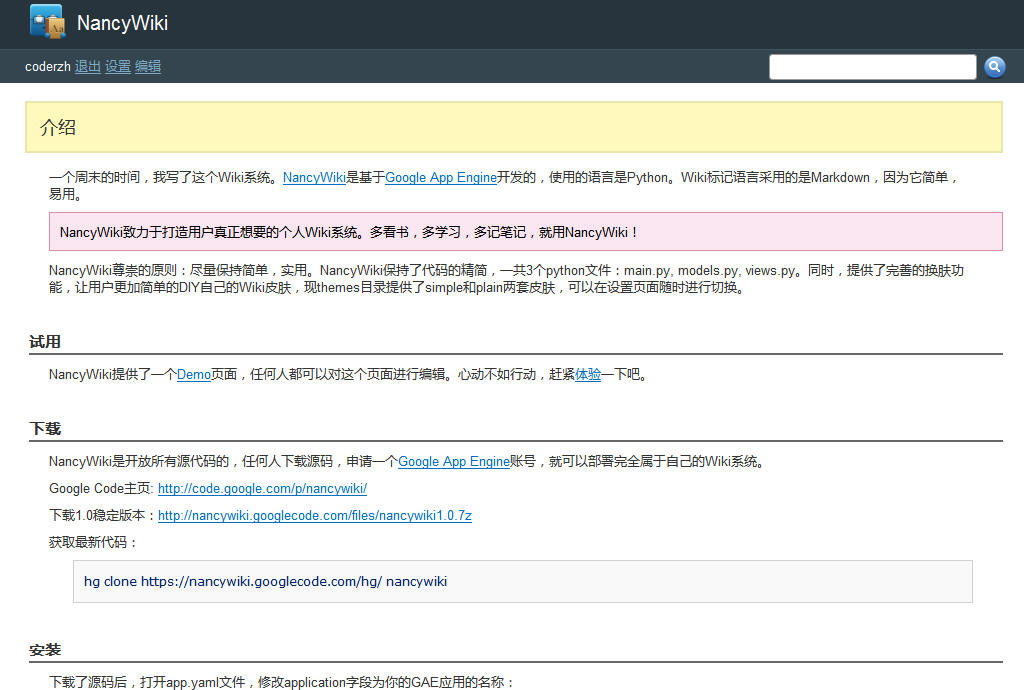The height and width of the screenshot is (690, 1024).
Task: Click the hg clone command code block
Action: point(522,582)
